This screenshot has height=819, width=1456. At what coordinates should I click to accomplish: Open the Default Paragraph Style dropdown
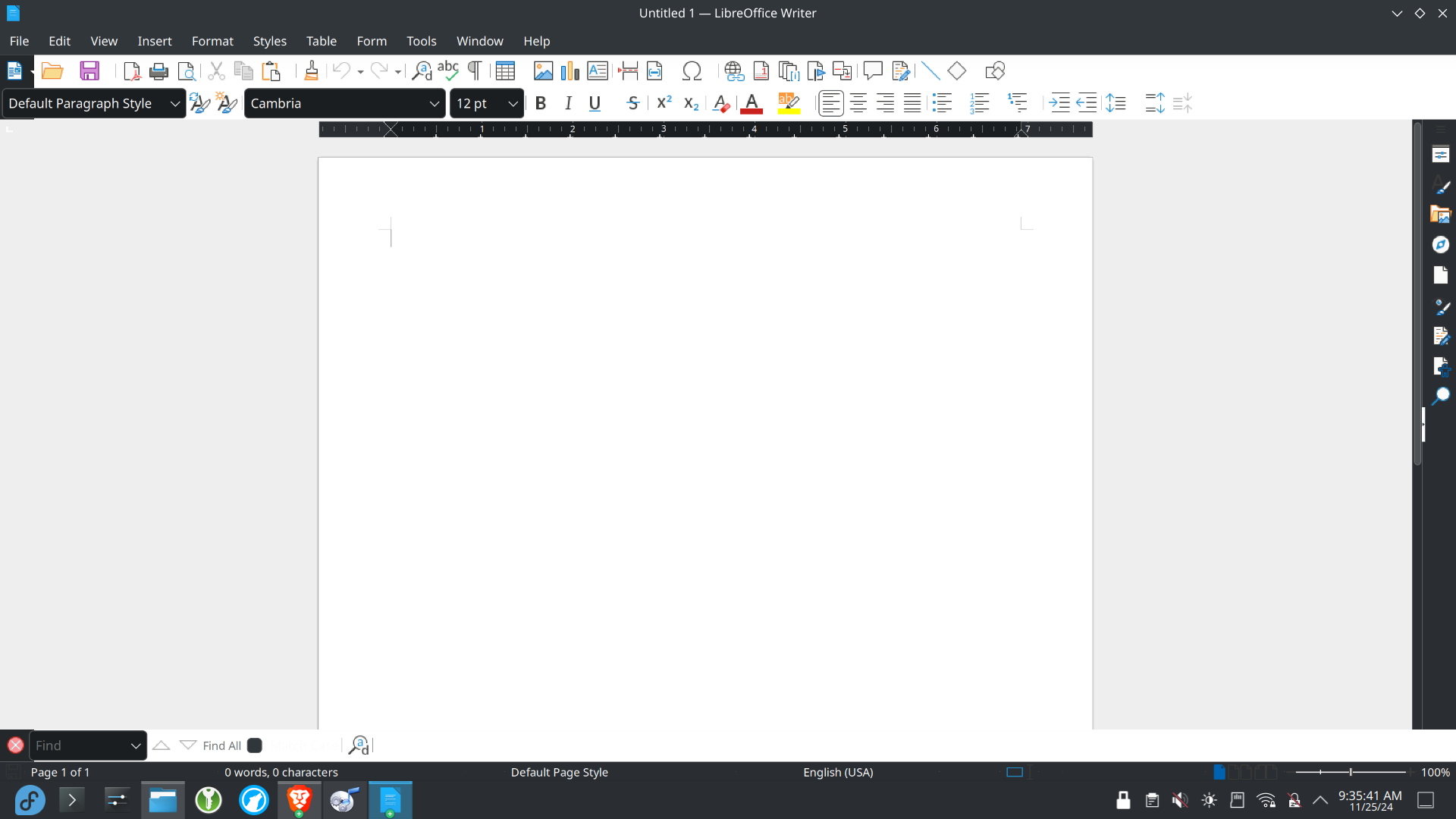click(x=174, y=104)
